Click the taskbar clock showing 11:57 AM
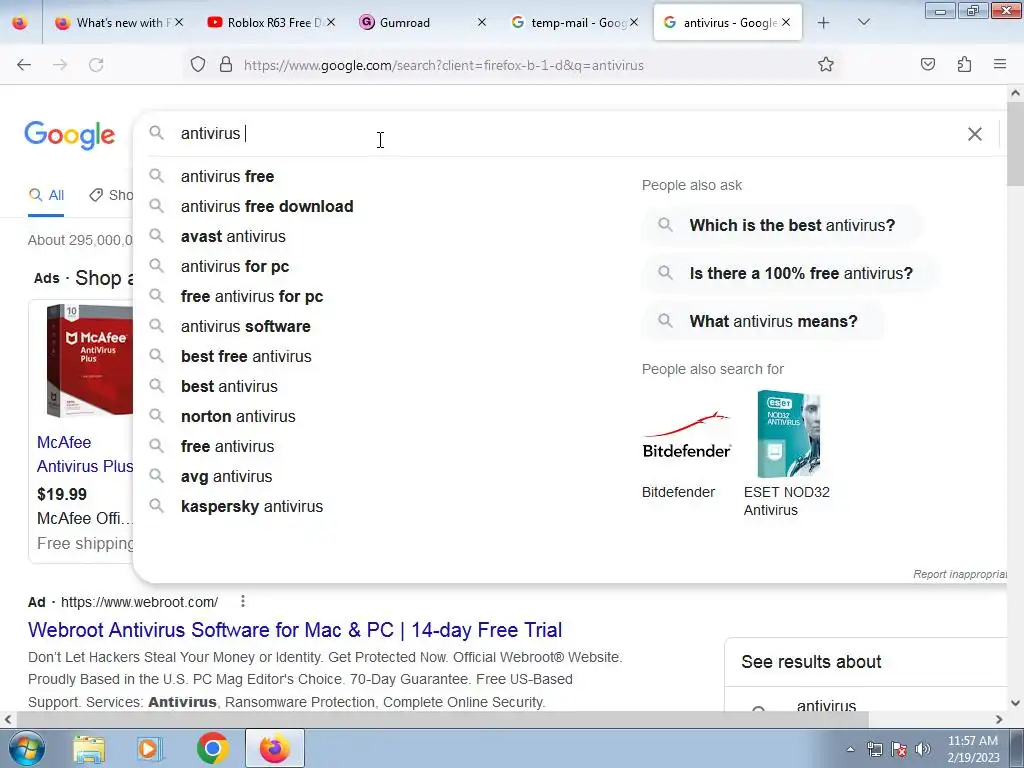Screen dimensions: 1024x768 point(973,749)
